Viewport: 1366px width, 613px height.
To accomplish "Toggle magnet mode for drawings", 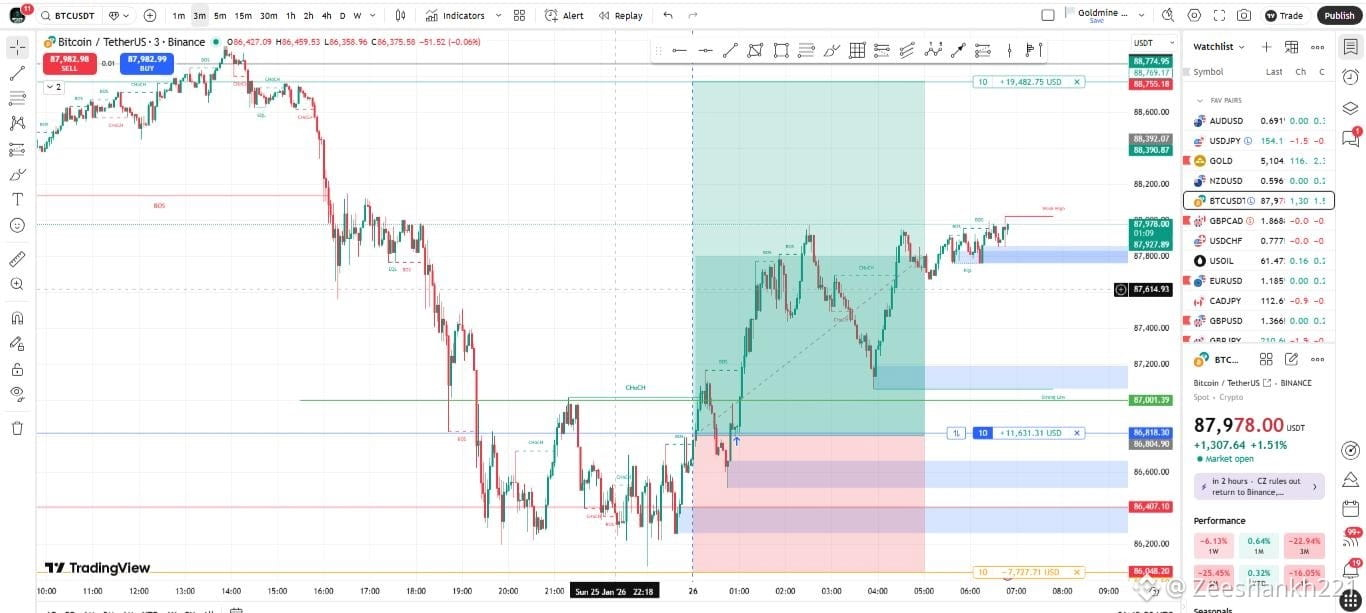I will [17, 318].
